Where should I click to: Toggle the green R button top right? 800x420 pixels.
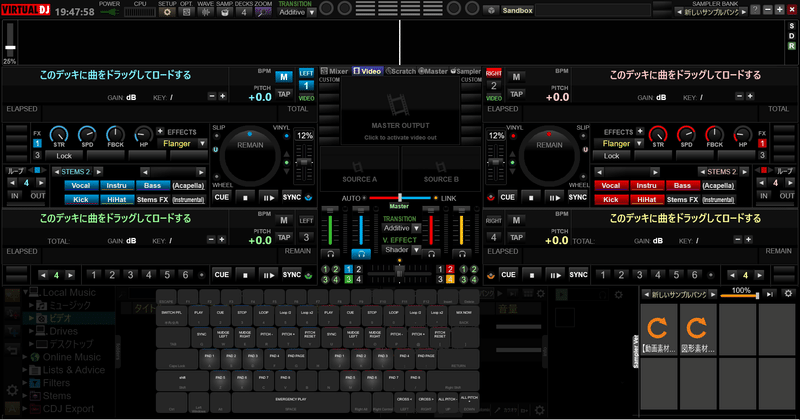pyautogui.click(x=791, y=46)
